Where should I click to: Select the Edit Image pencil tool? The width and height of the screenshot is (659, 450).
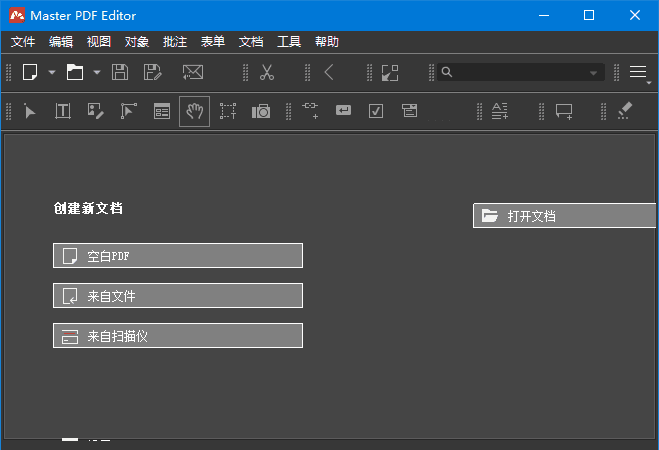tap(95, 111)
